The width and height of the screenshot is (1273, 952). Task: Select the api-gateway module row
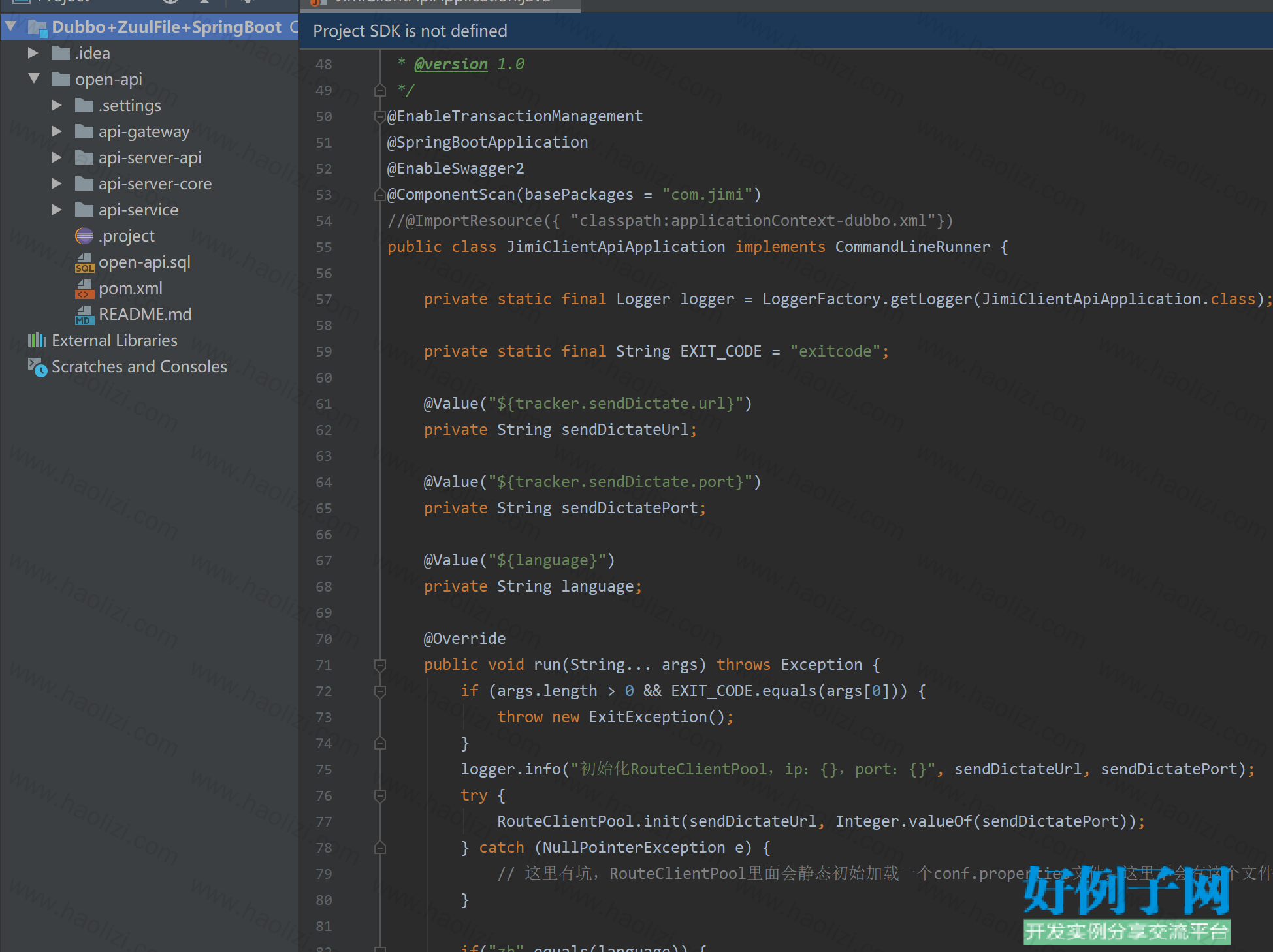150,131
